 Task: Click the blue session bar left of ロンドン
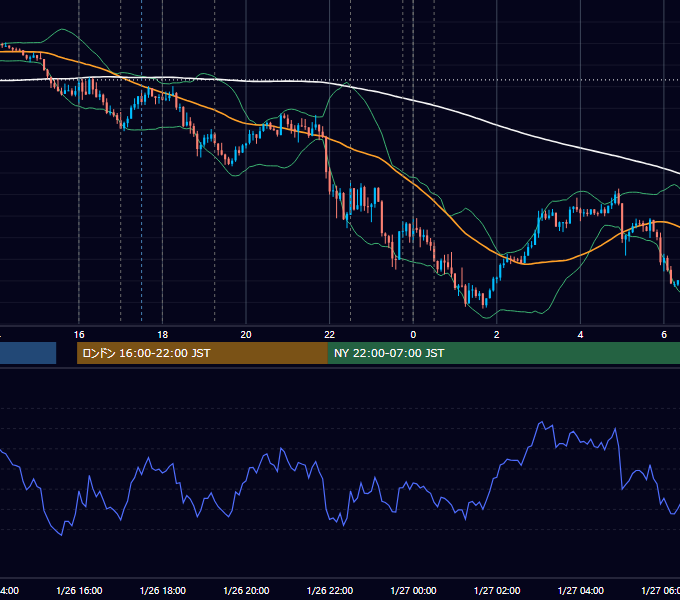28,353
